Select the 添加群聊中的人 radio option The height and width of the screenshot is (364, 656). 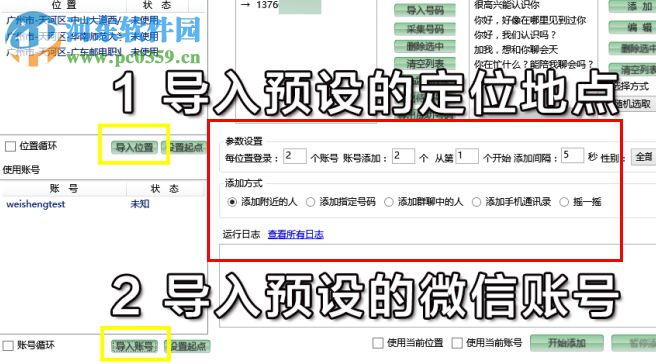(x=389, y=202)
